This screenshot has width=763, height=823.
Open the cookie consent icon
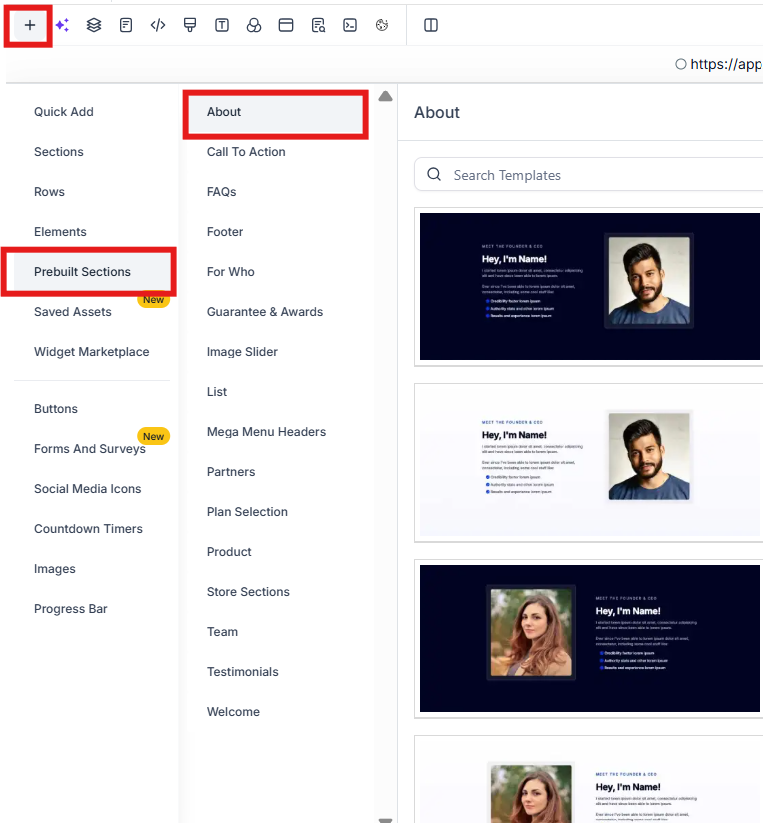[382, 25]
